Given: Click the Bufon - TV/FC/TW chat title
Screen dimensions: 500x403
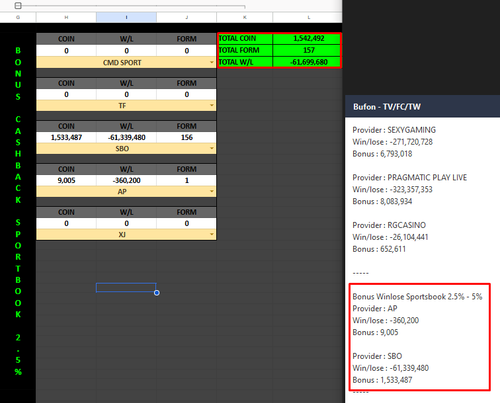Looking at the screenshot, I should click(387, 107).
